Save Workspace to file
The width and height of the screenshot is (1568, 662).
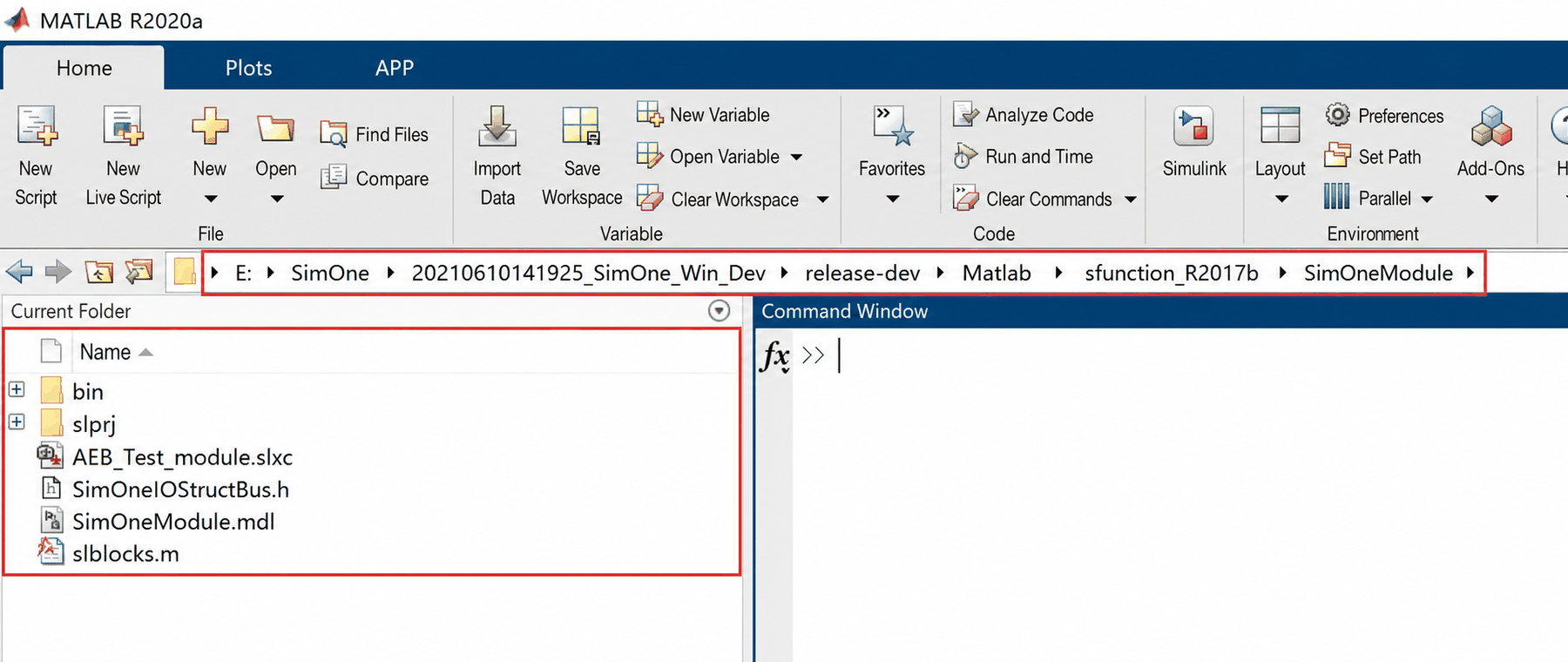(x=582, y=156)
